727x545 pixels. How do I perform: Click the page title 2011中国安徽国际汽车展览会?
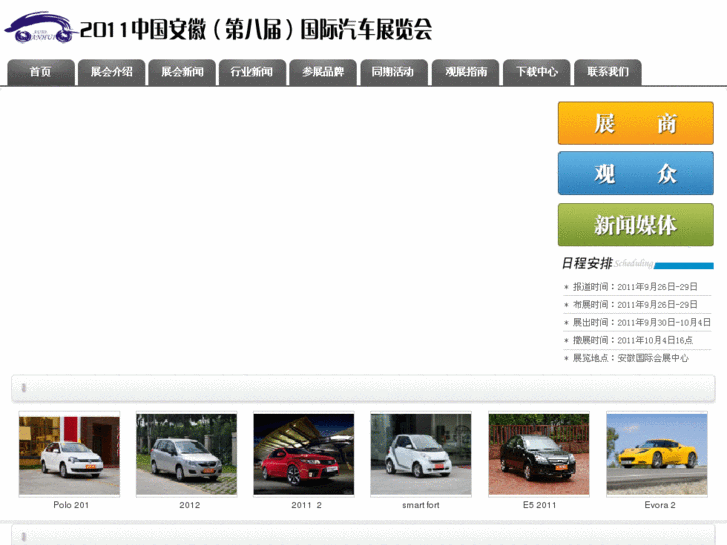pos(256,29)
